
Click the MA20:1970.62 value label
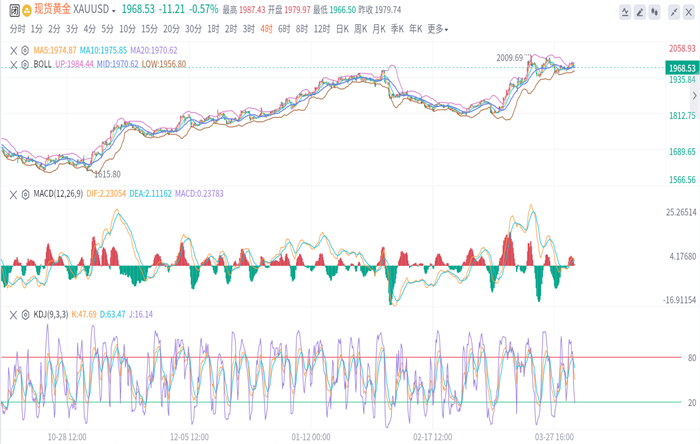[x=154, y=50]
